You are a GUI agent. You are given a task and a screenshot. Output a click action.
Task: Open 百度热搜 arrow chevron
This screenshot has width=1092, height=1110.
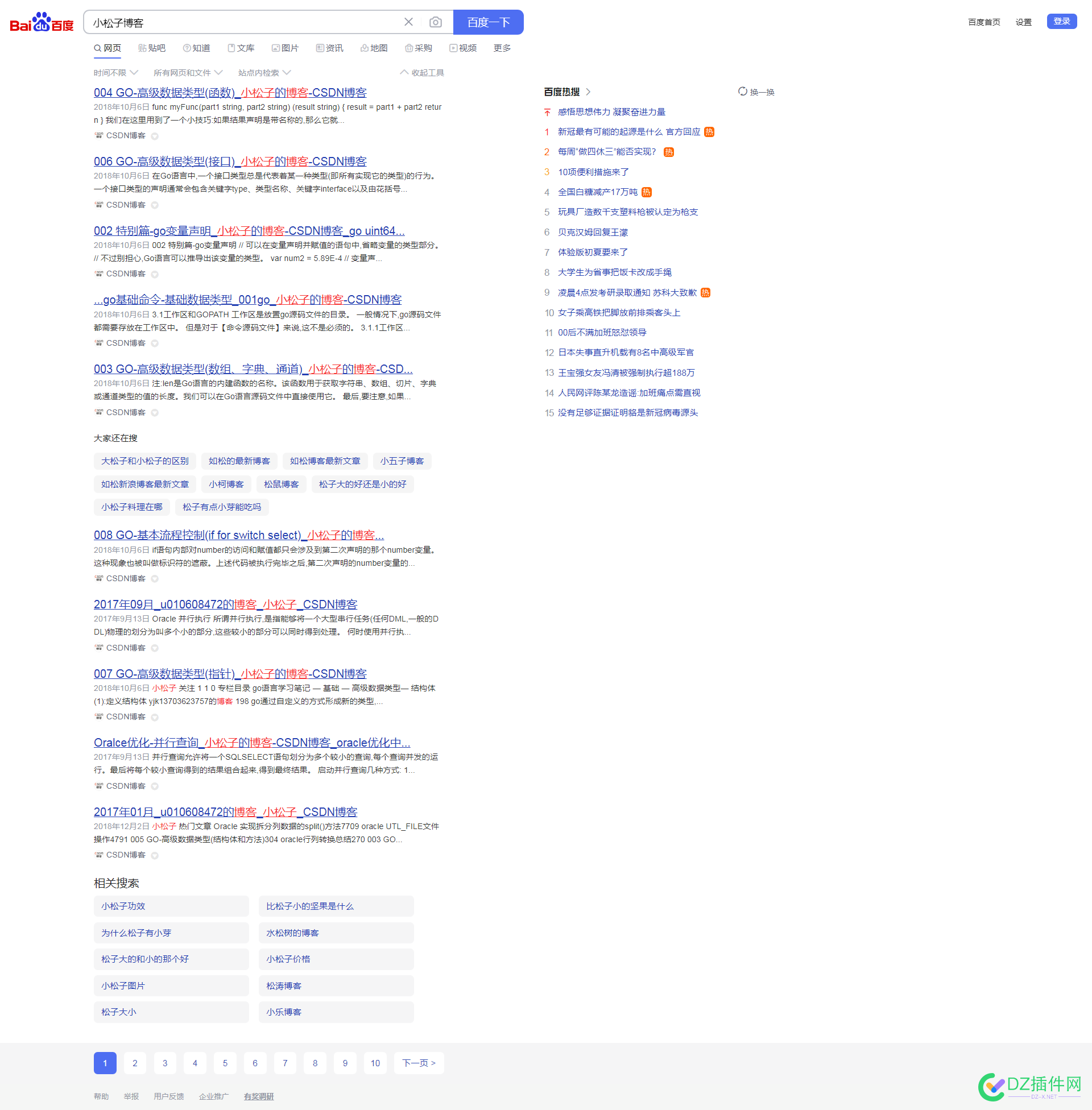(x=588, y=92)
